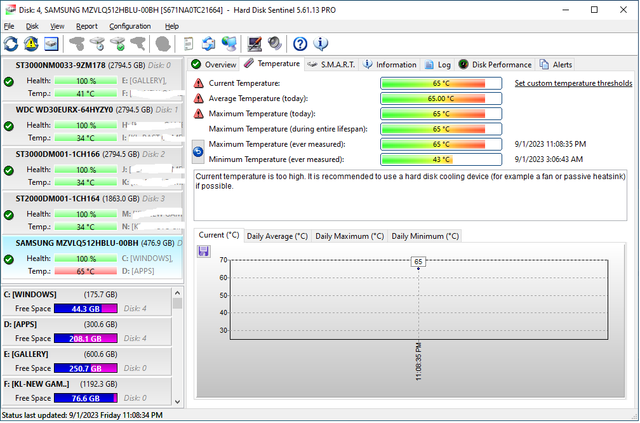Click the refresh icon with yellow warning triangle

(31, 44)
